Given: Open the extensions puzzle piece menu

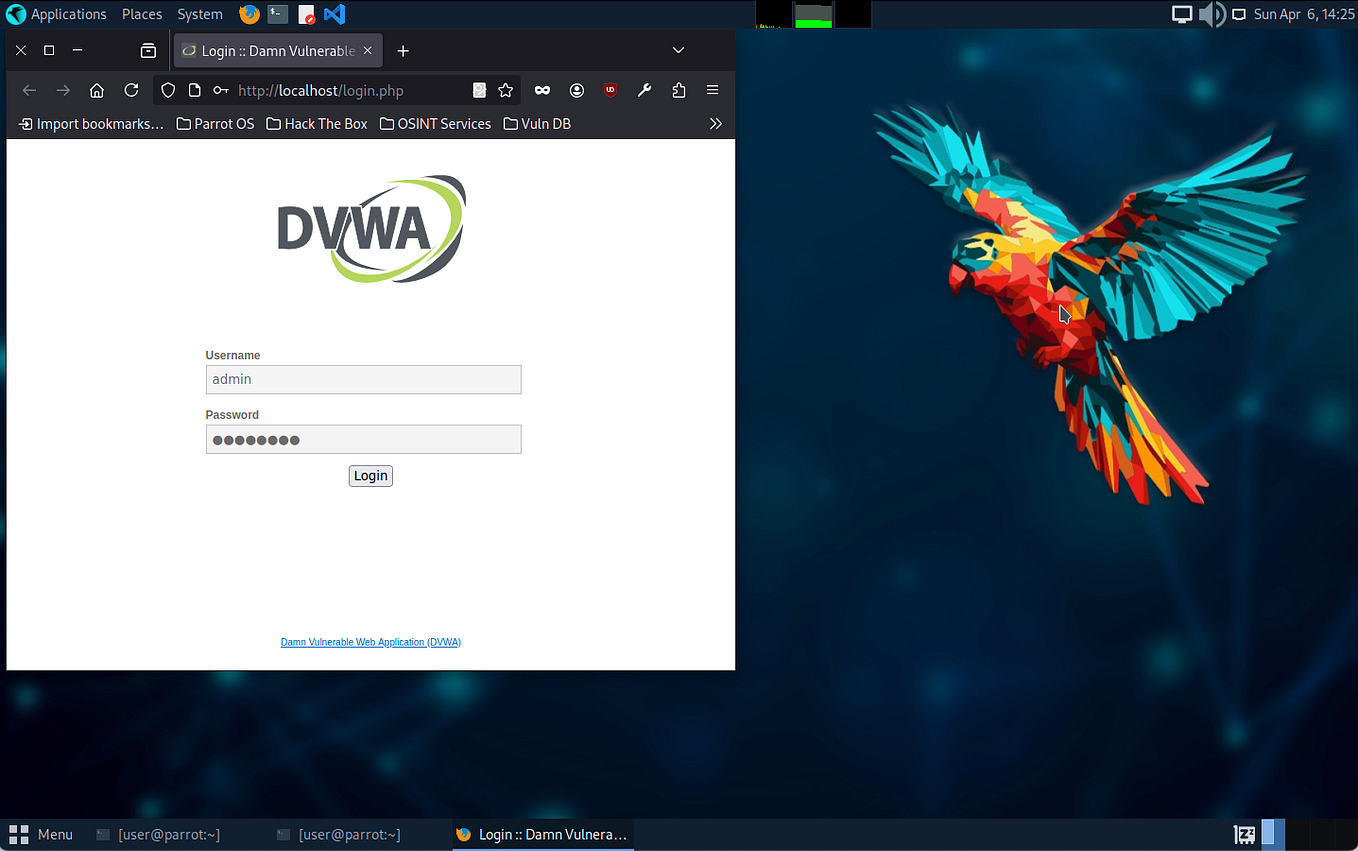Looking at the screenshot, I should 679,90.
